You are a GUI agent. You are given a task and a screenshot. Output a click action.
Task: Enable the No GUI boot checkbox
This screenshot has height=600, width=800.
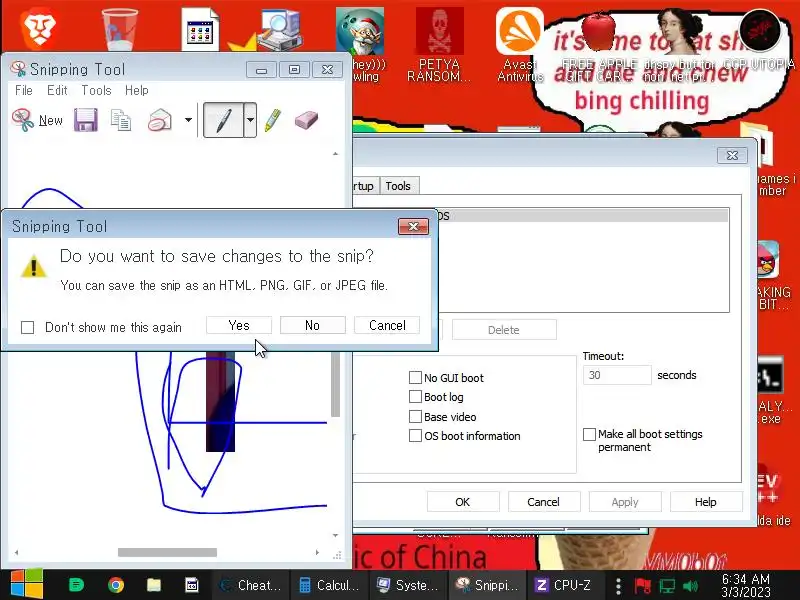(415, 378)
